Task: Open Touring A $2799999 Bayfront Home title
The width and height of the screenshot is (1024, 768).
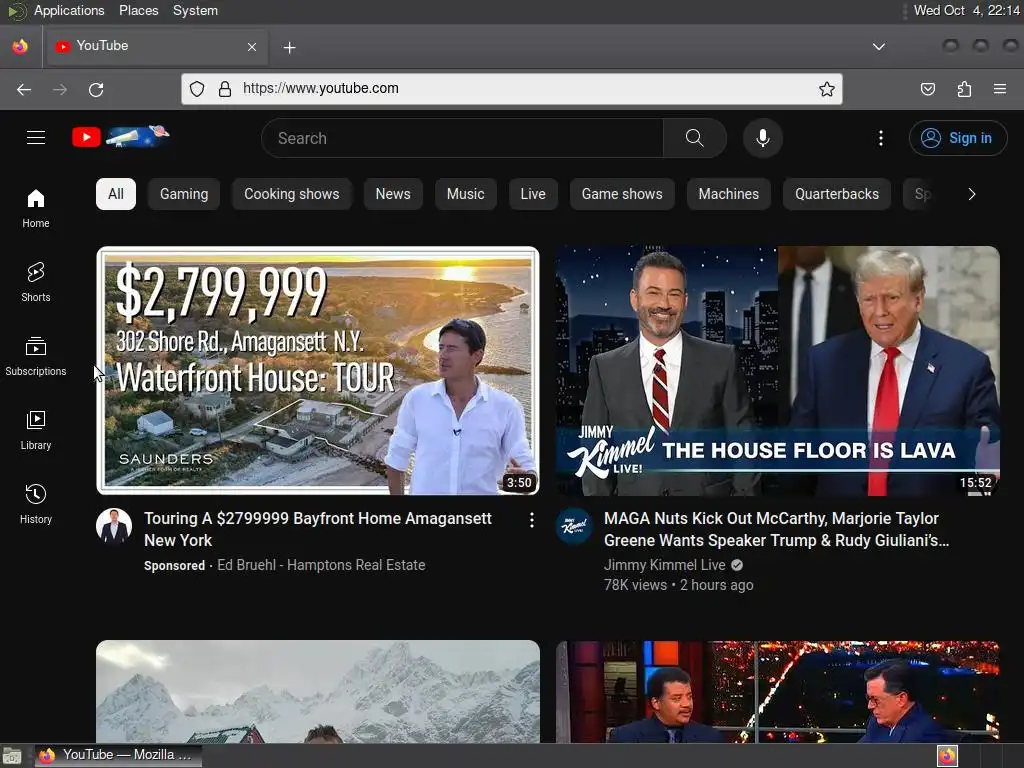Action: tap(318, 529)
